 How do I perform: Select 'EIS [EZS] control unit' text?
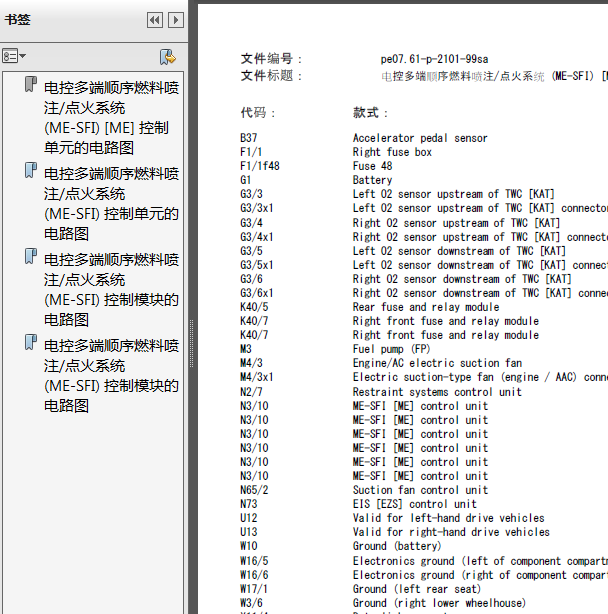415,504
